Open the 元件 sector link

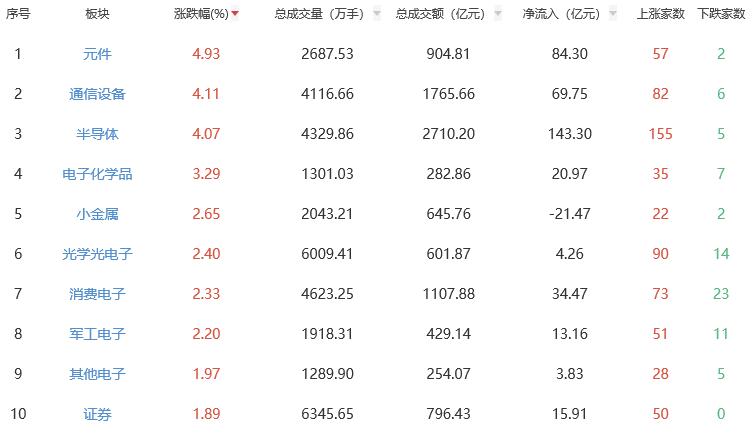coord(97,54)
